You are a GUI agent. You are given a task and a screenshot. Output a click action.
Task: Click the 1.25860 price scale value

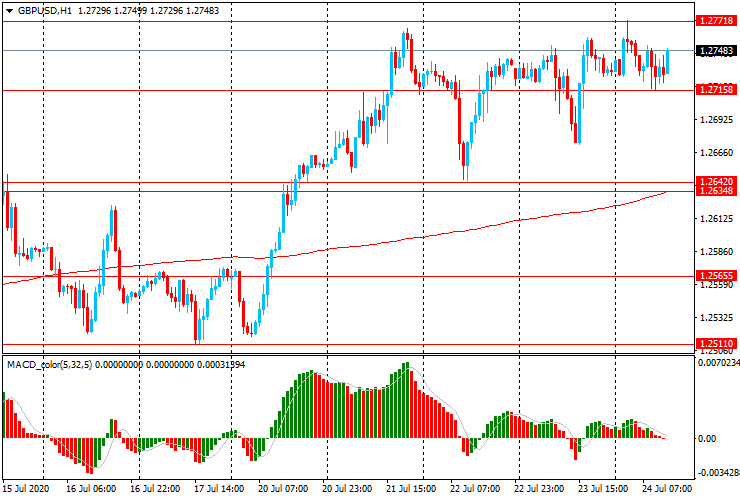[x=716, y=252]
